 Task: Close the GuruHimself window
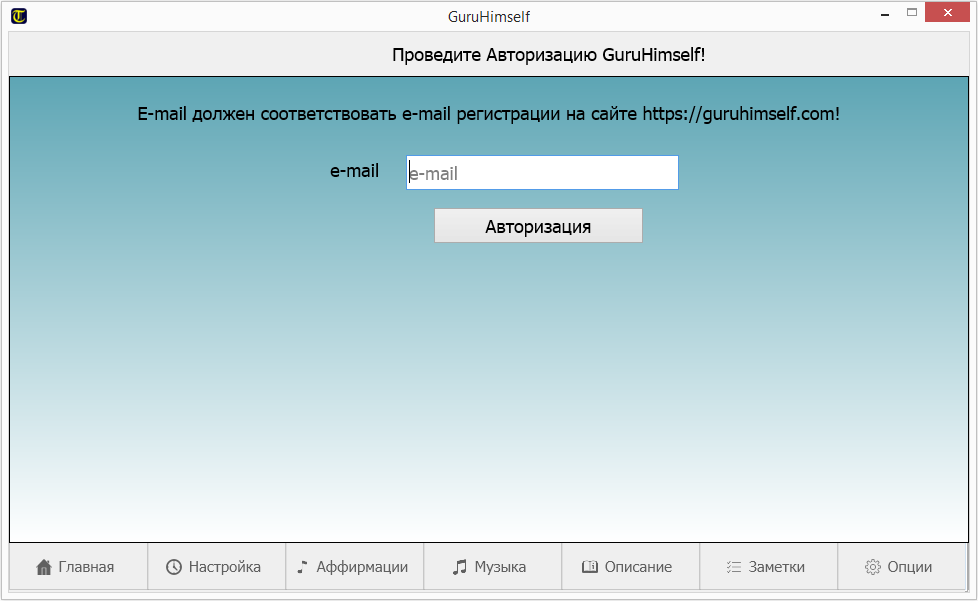(x=948, y=14)
